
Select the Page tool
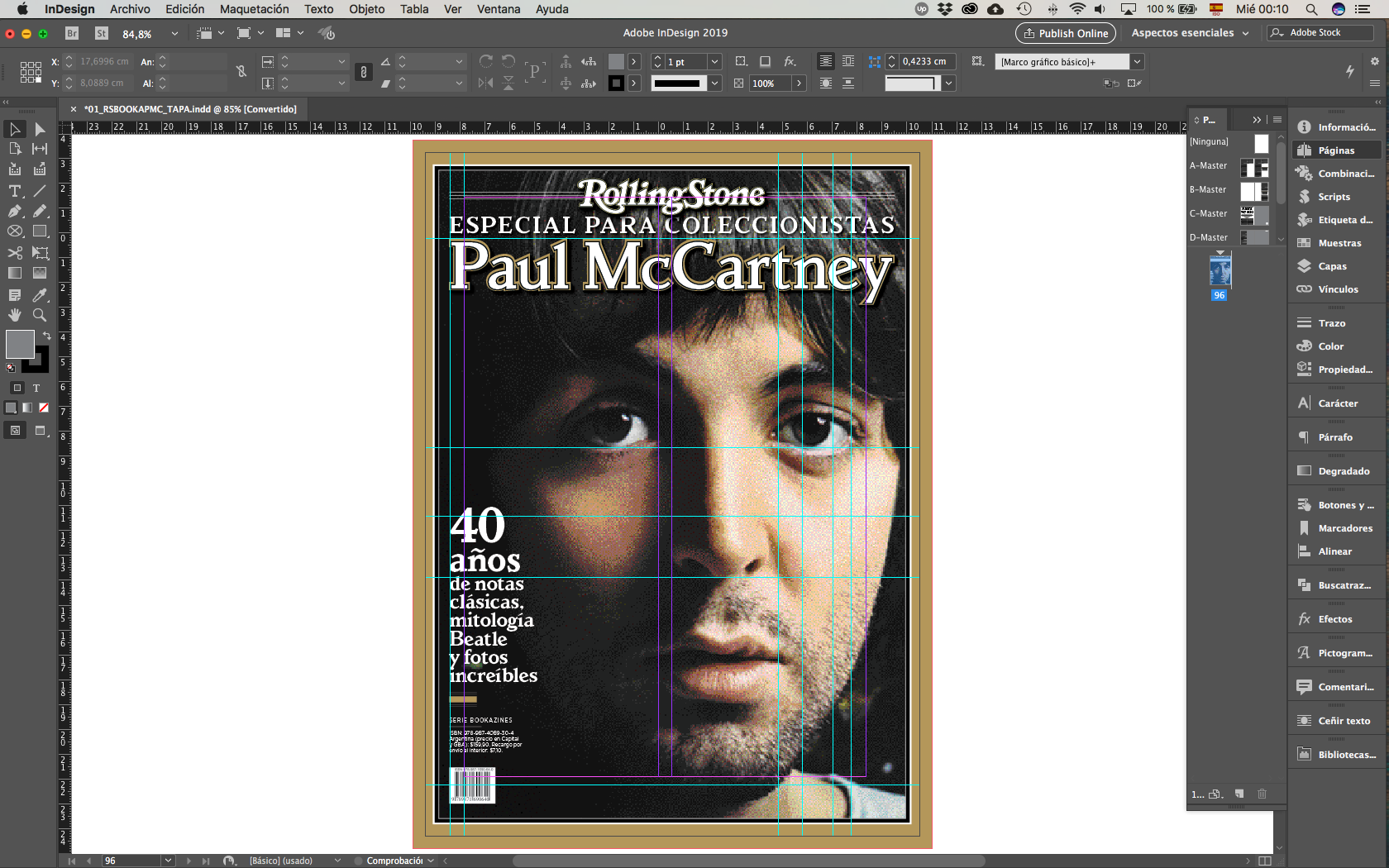tap(15, 149)
